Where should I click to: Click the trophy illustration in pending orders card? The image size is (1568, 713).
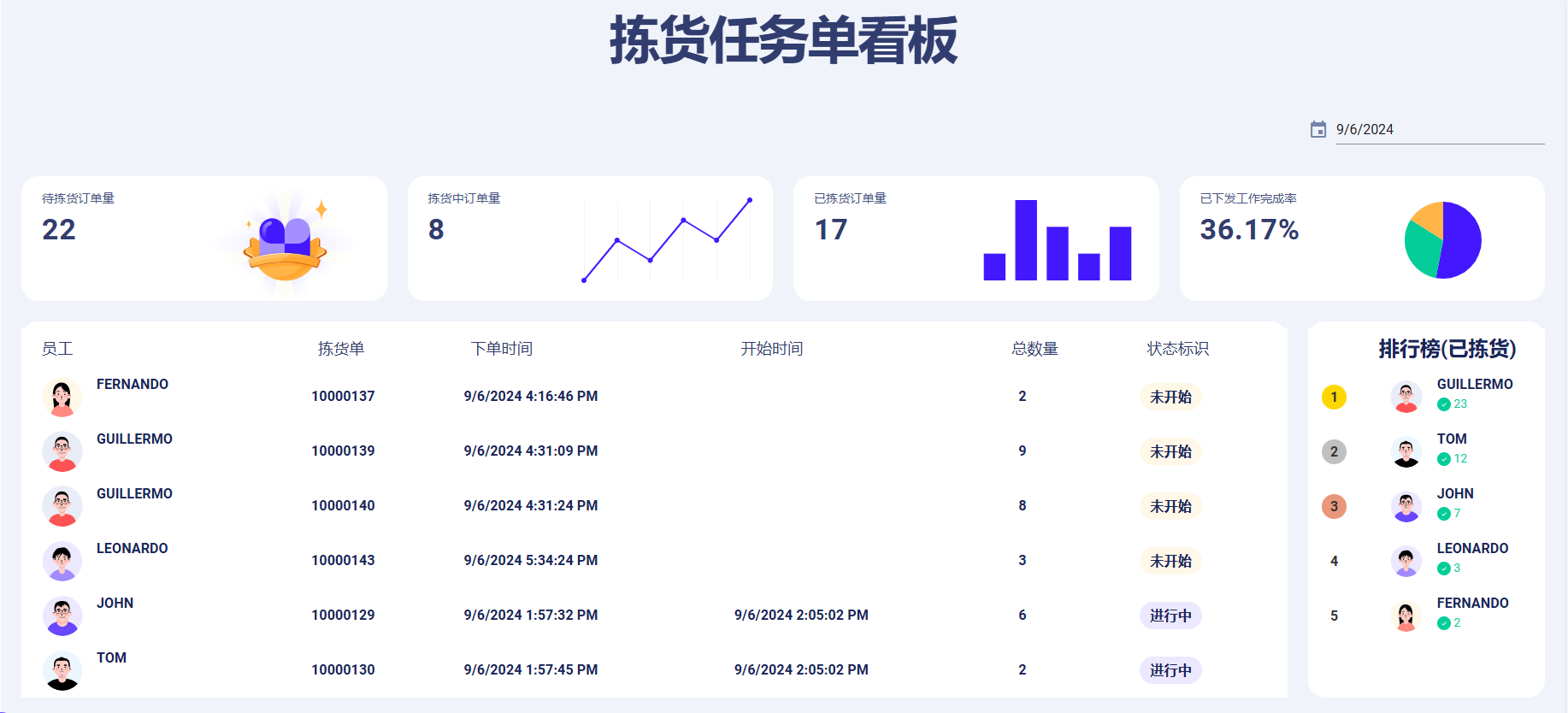286,245
